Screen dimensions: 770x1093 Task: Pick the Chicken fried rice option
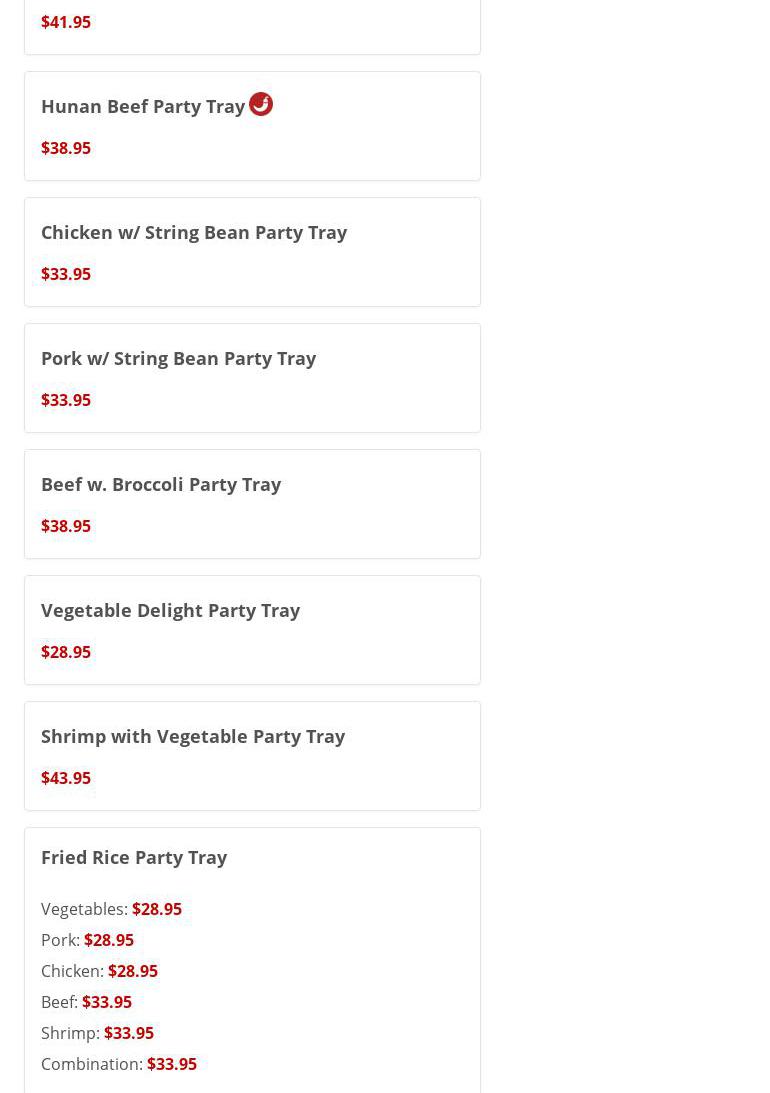click(x=99, y=971)
